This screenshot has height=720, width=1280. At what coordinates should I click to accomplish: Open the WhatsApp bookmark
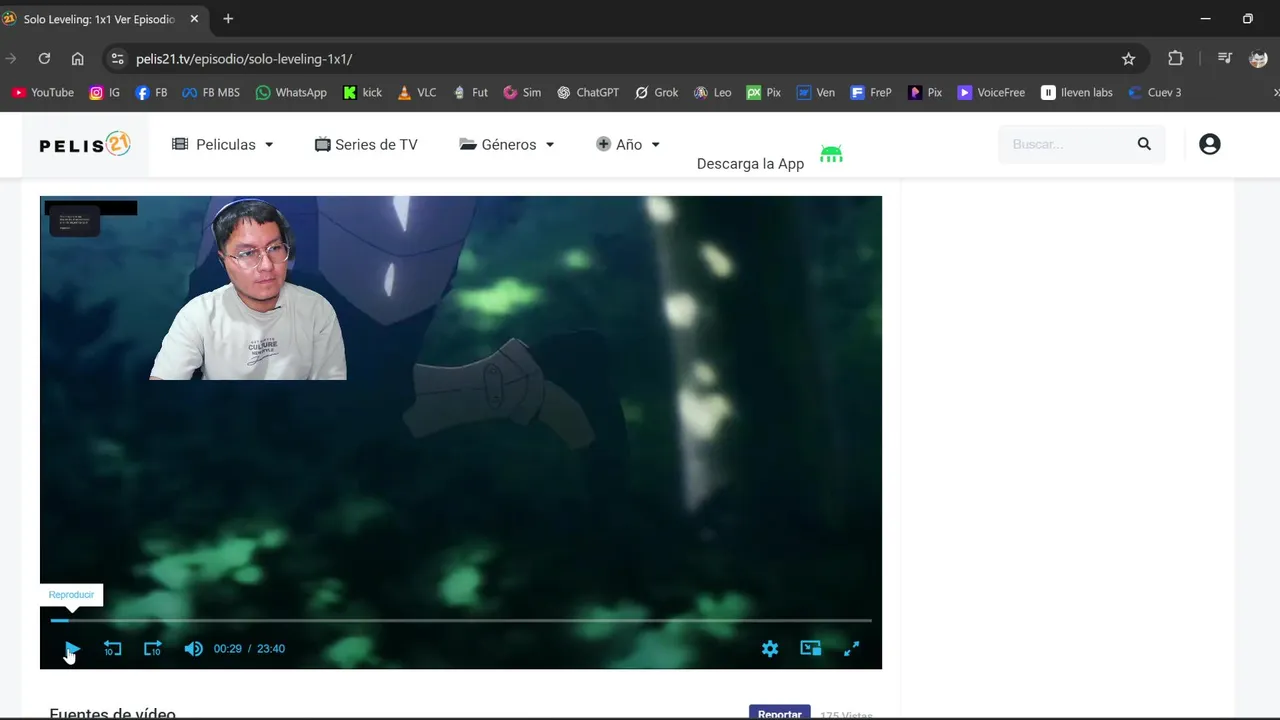291,92
